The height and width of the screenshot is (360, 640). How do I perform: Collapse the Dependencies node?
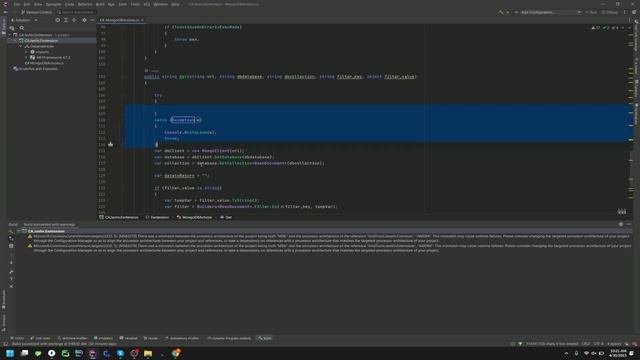coord(21,47)
